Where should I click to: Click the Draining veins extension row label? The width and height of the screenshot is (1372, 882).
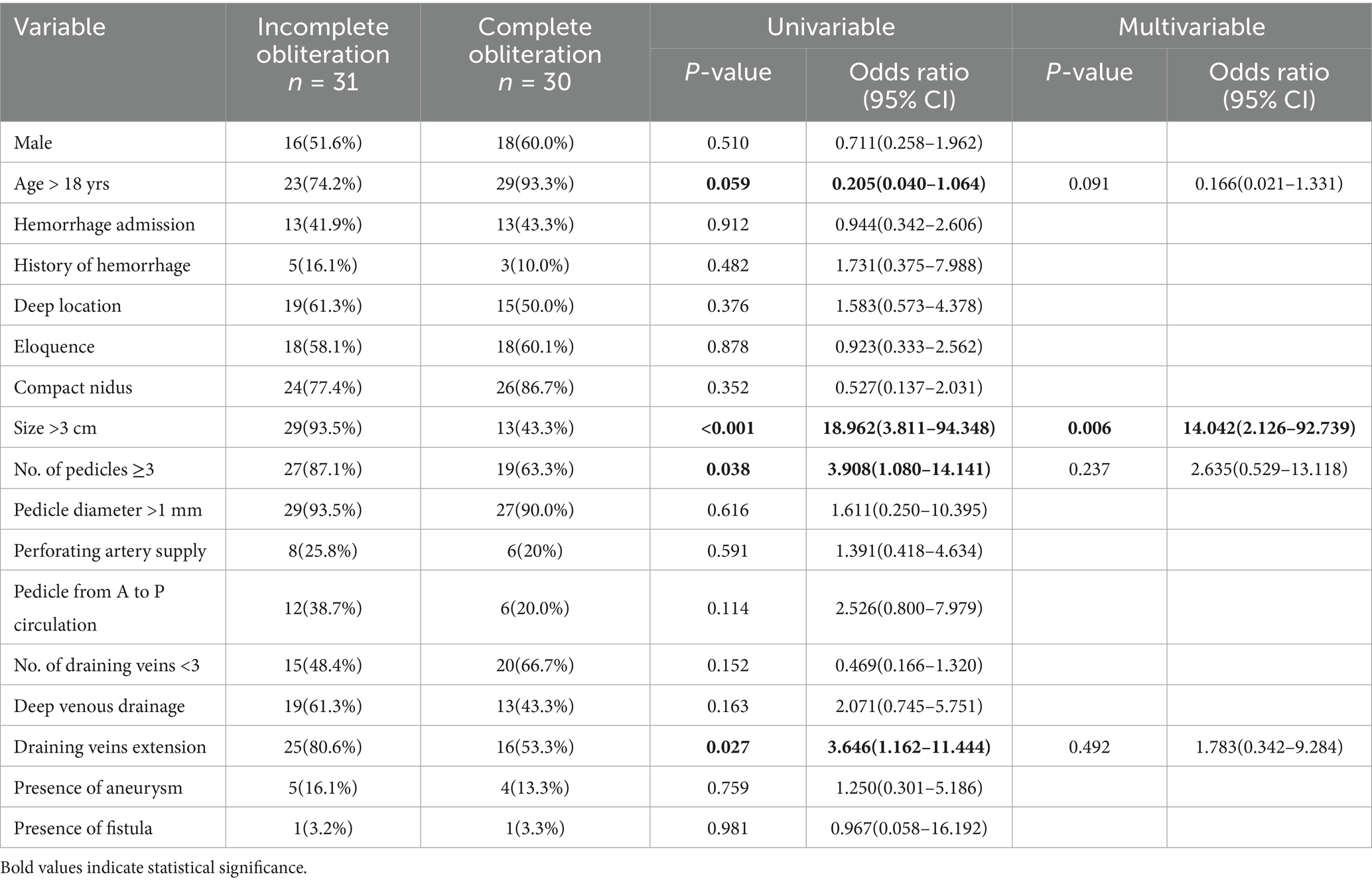(110, 747)
